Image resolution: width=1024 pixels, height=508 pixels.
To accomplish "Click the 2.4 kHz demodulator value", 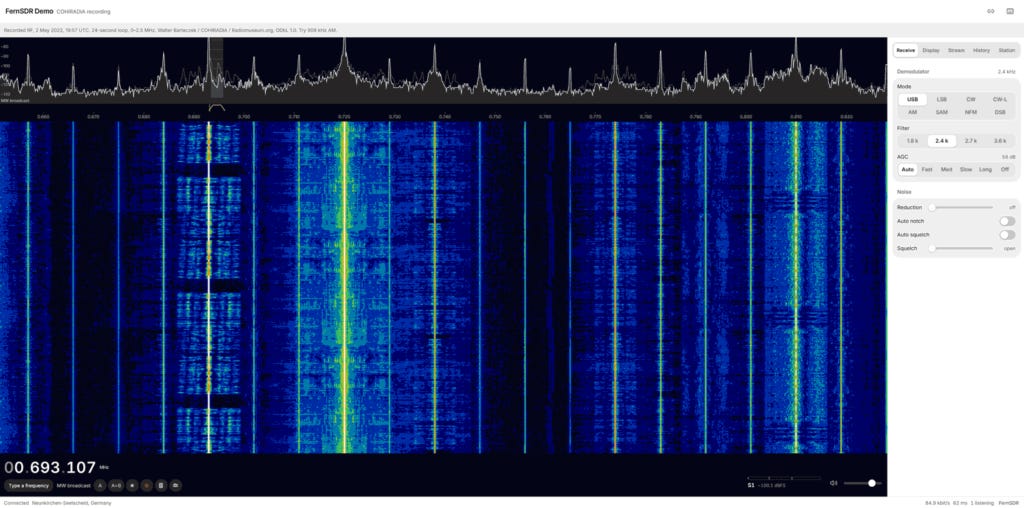I will [1006, 71].
